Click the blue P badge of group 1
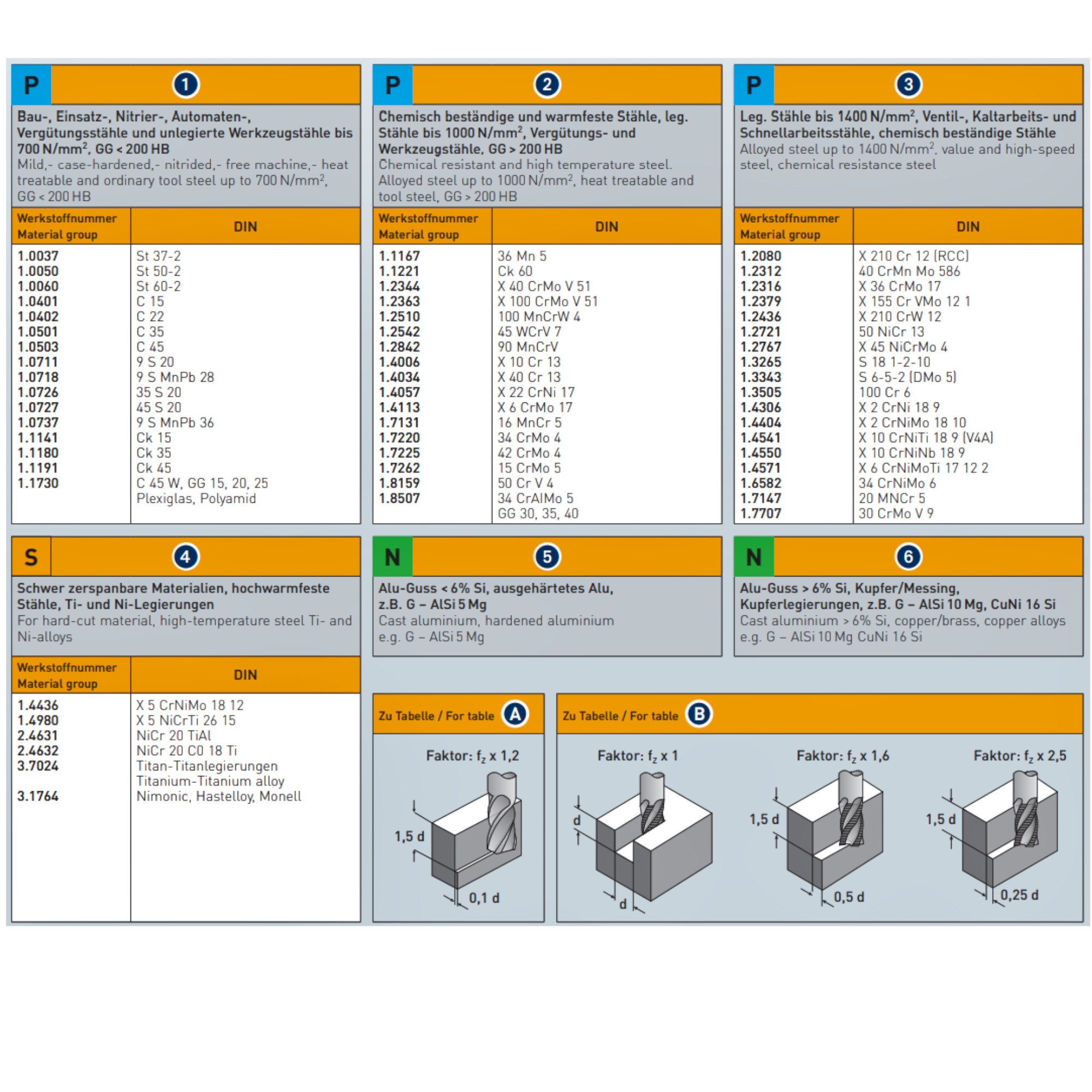 click(32, 85)
